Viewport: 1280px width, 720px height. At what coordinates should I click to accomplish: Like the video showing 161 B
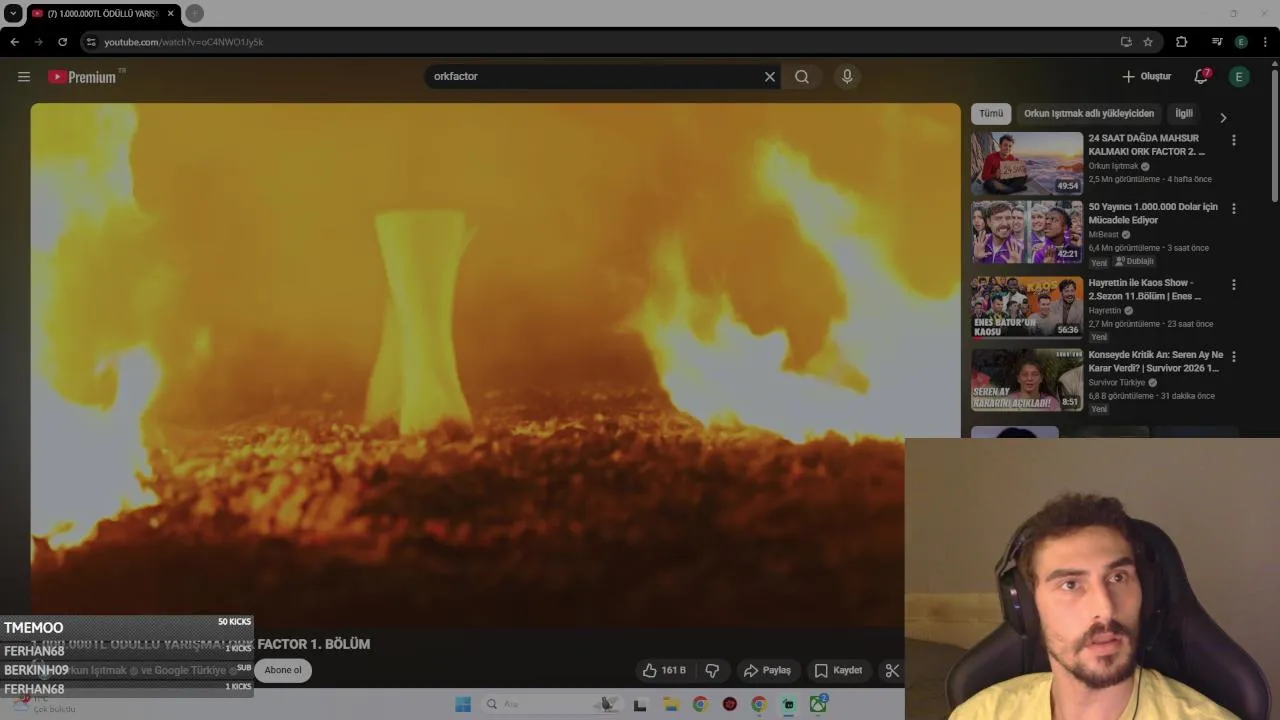point(664,670)
